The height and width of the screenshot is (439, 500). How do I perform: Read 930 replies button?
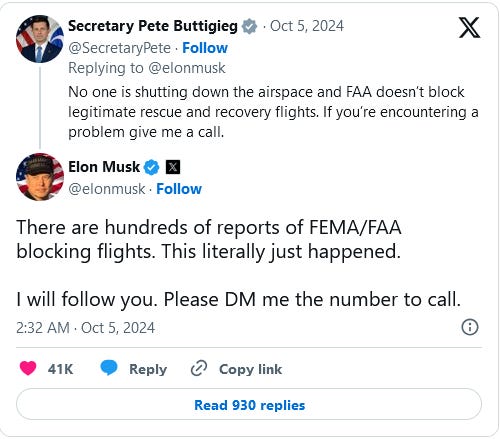[249, 404]
